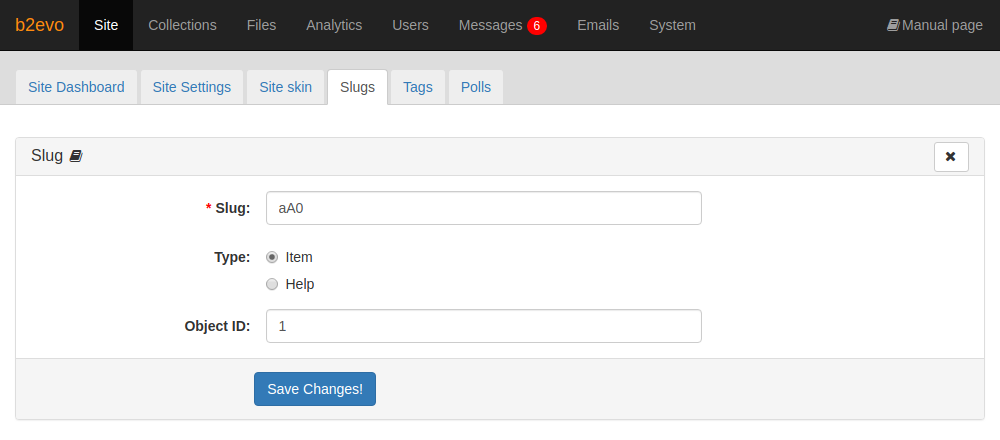Screen dimensions: 1000x440
Task: Navigate to Users in top bar
Action: point(410,25)
